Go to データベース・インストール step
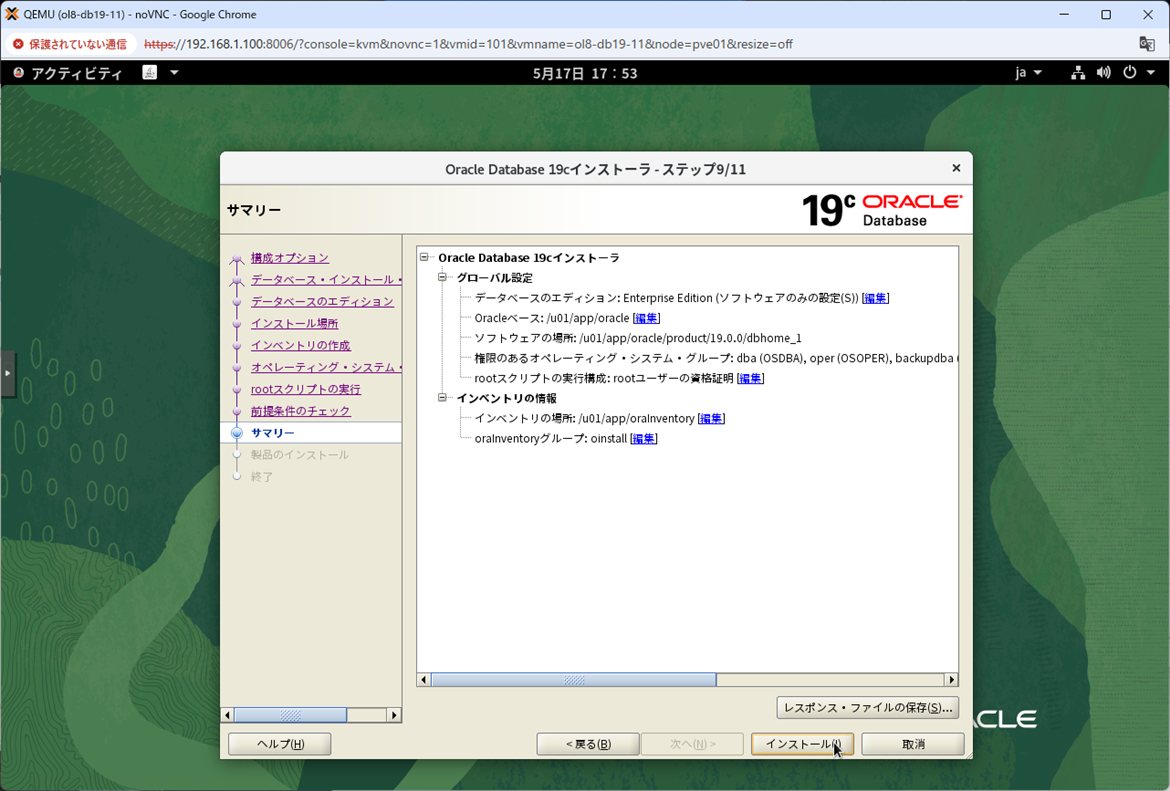This screenshot has height=791, width=1170. (x=326, y=279)
